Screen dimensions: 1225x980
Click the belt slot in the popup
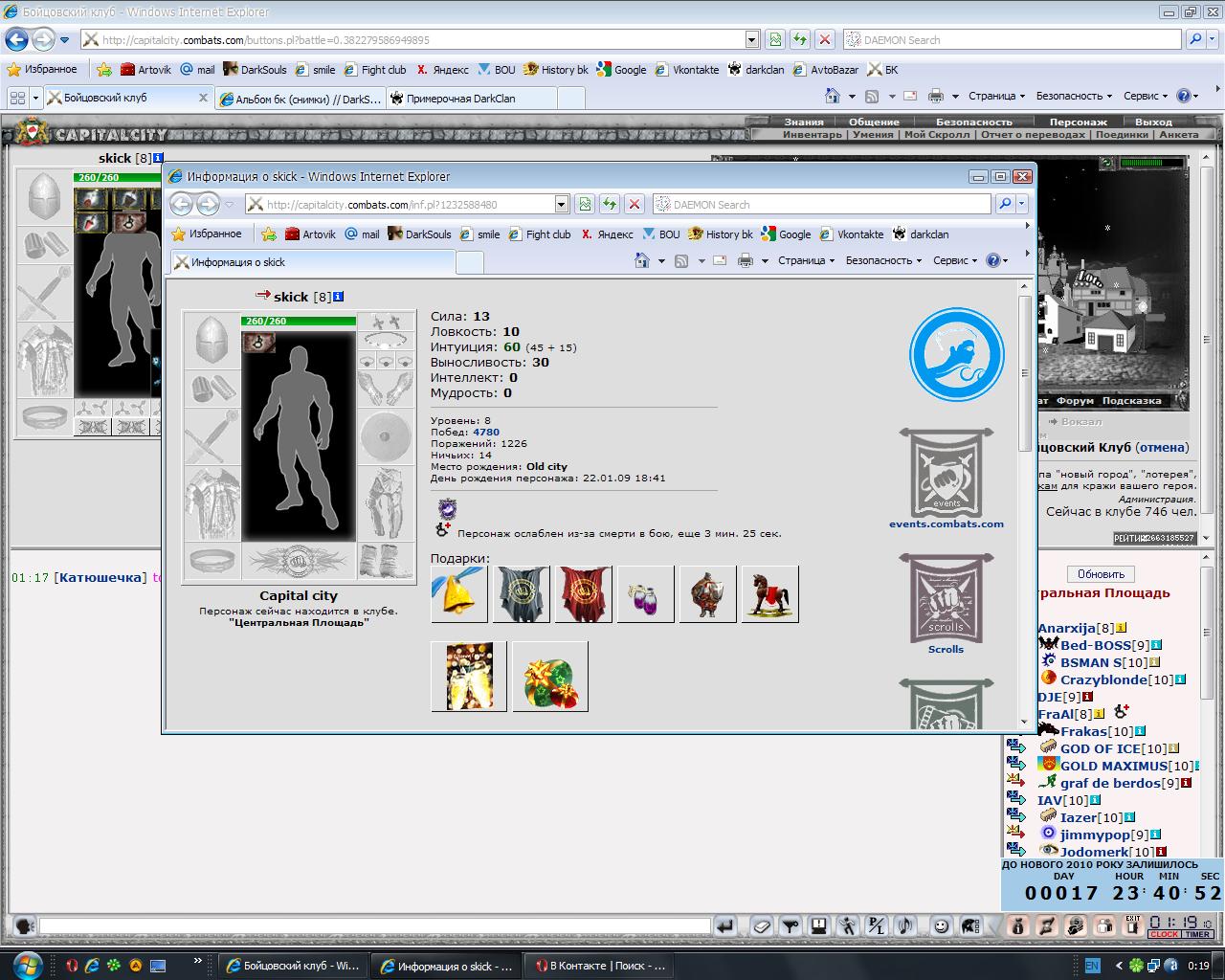coord(212,561)
